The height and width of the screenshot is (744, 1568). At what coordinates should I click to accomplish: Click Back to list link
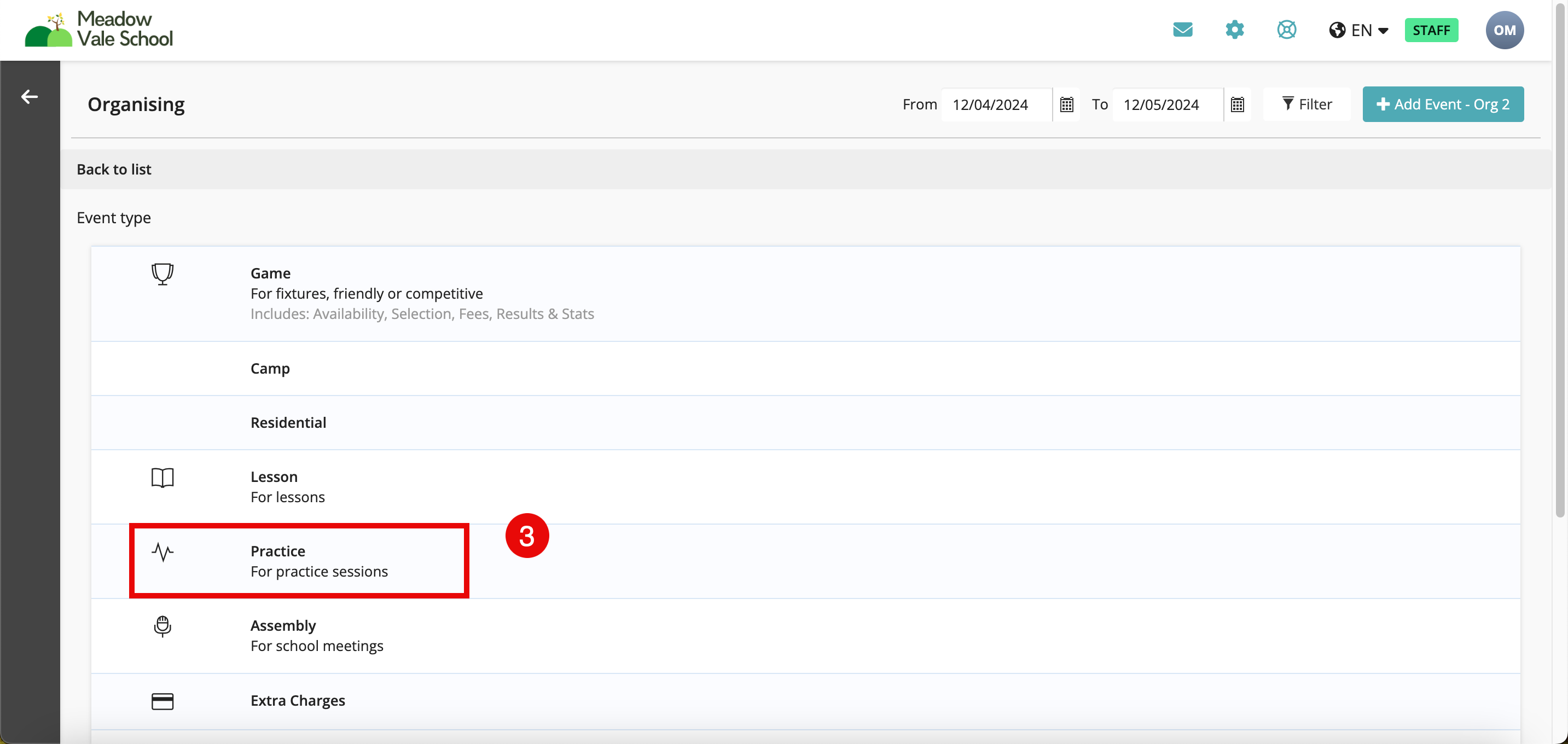point(114,169)
